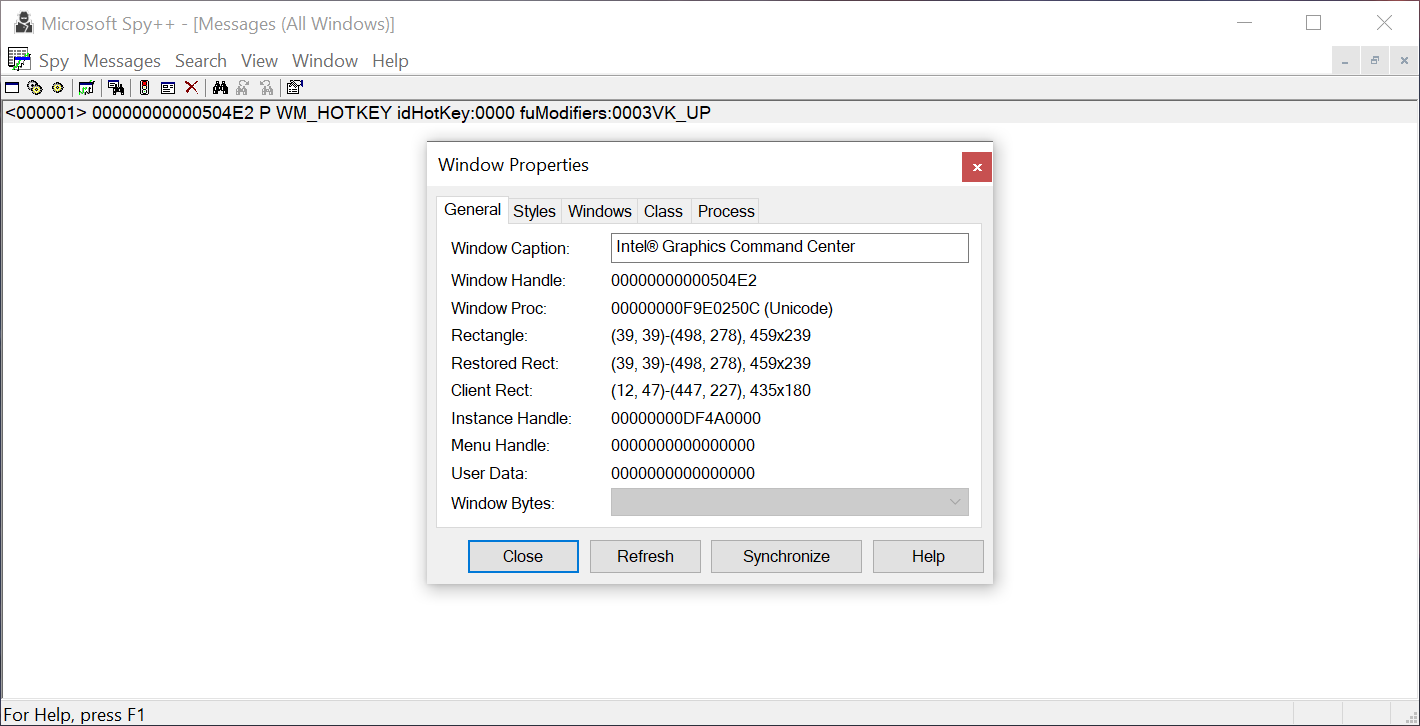The width and height of the screenshot is (1420, 726).
Task: Click the Close button in Window Properties
Action: tap(523, 556)
